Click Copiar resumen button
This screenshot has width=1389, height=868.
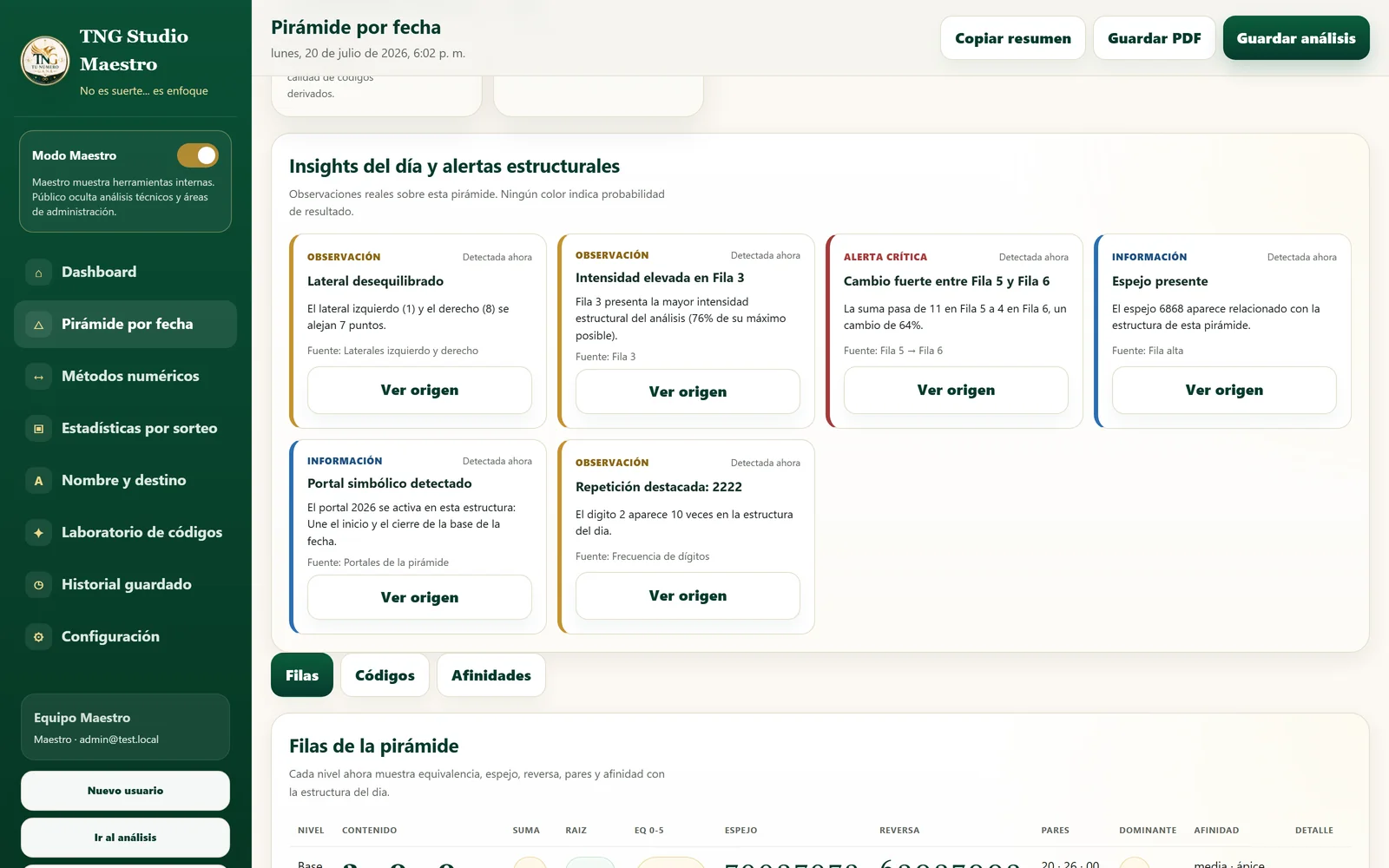[x=1013, y=38]
